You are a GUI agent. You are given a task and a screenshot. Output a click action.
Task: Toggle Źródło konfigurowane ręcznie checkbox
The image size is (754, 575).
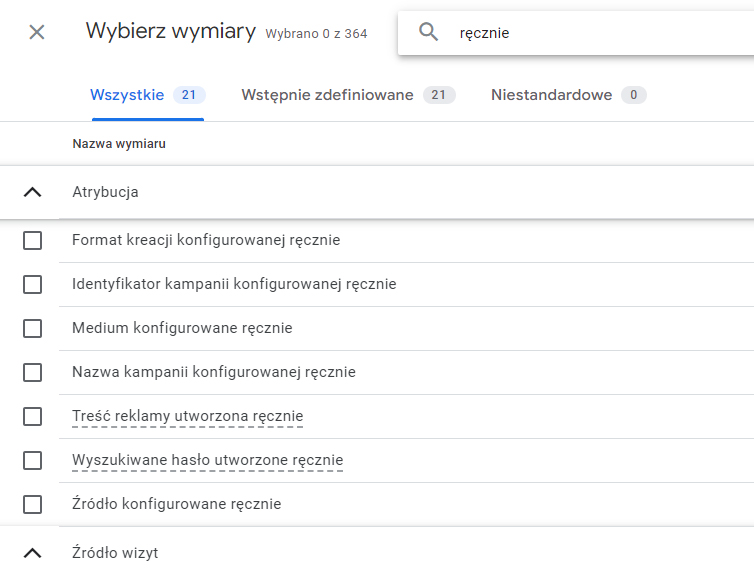[x=32, y=504]
